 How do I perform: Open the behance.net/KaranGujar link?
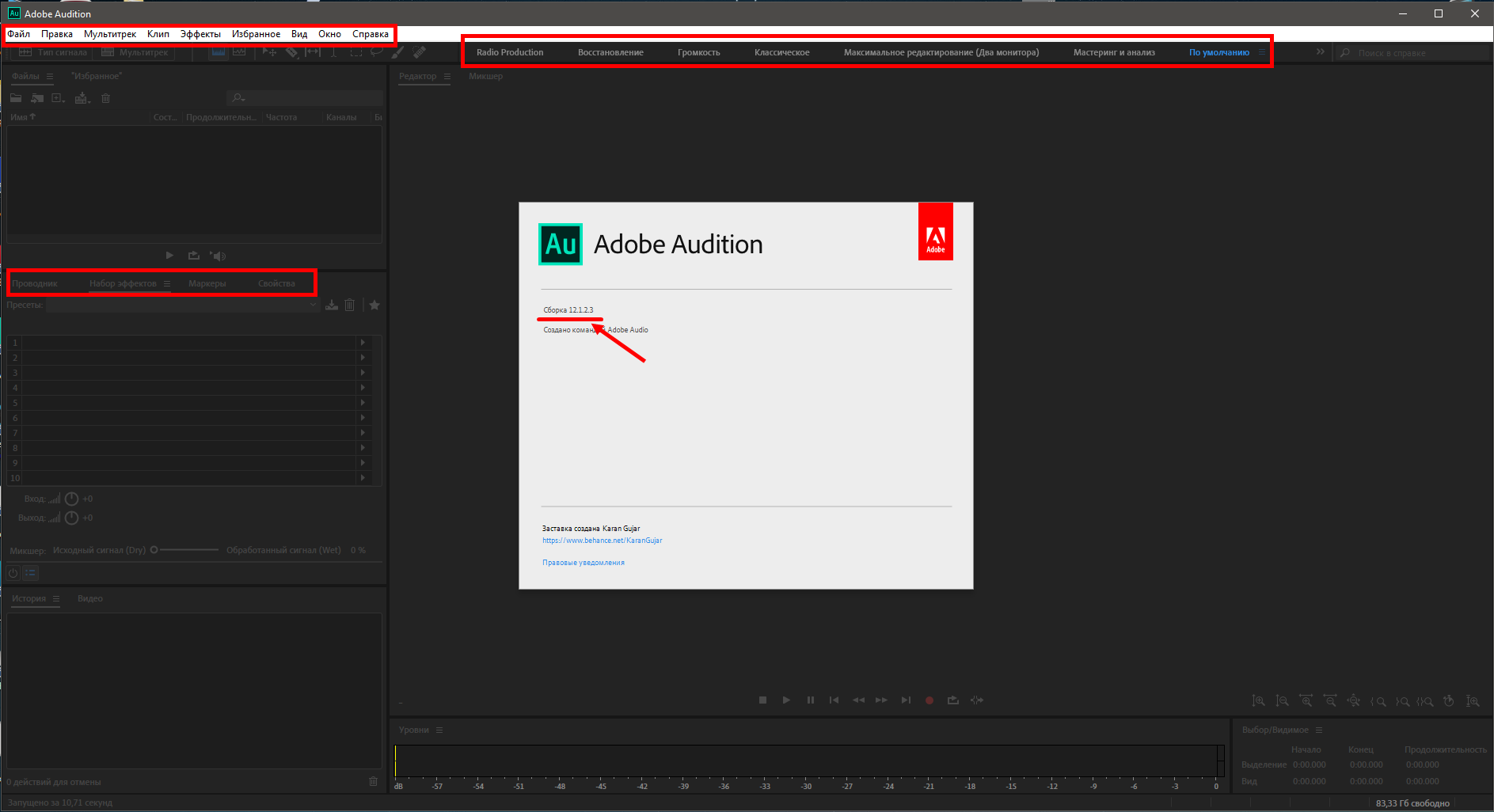pos(603,541)
